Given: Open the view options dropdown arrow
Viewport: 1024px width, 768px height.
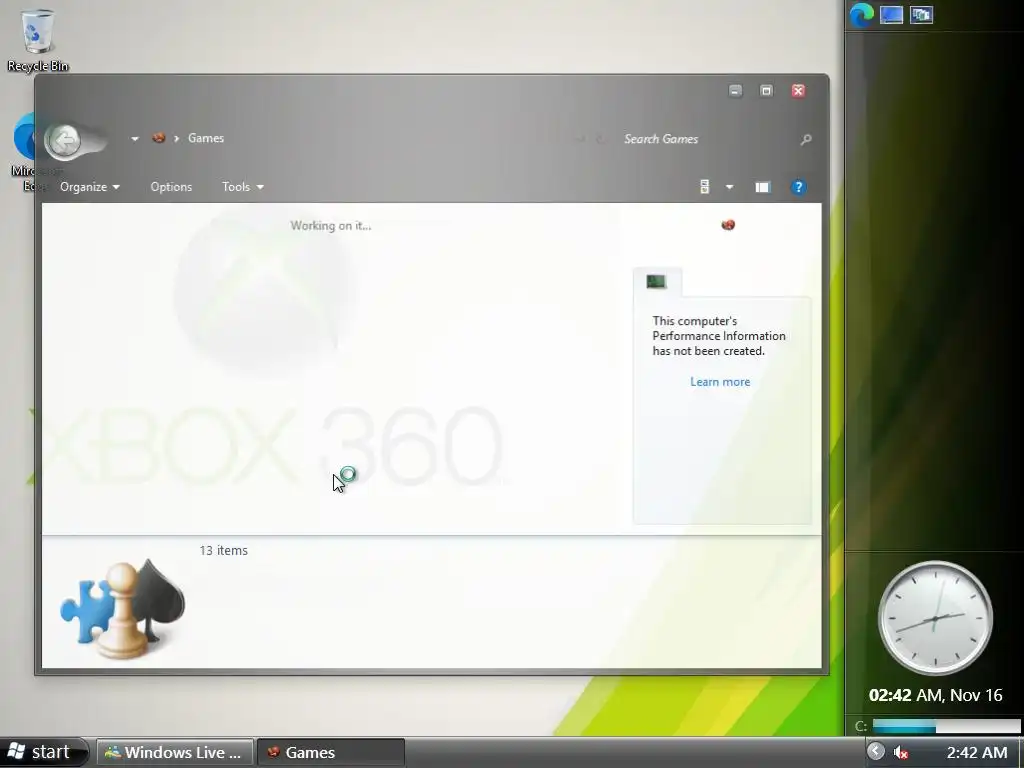Looking at the screenshot, I should click(729, 187).
